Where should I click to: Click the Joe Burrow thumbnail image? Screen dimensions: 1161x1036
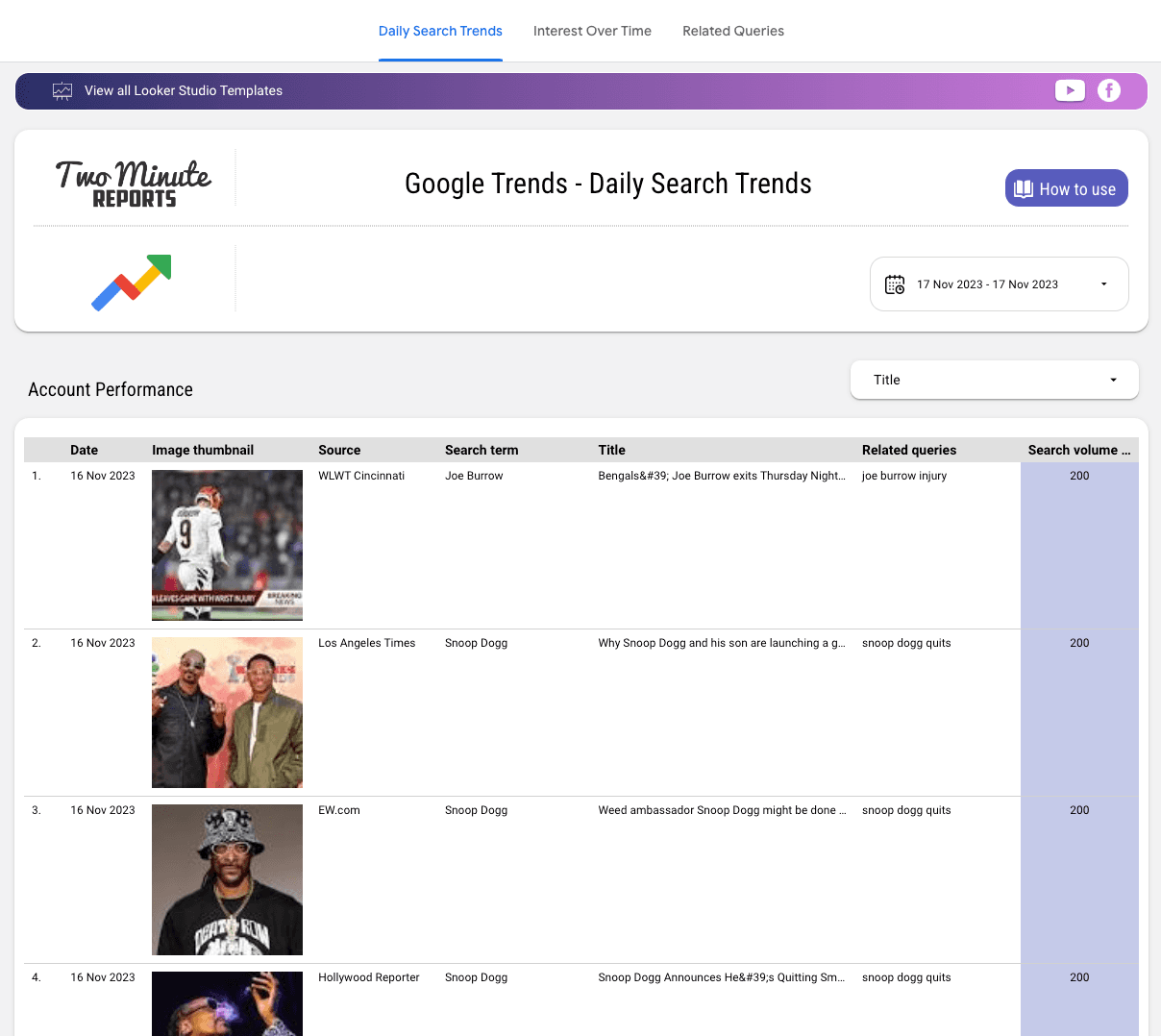point(227,545)
